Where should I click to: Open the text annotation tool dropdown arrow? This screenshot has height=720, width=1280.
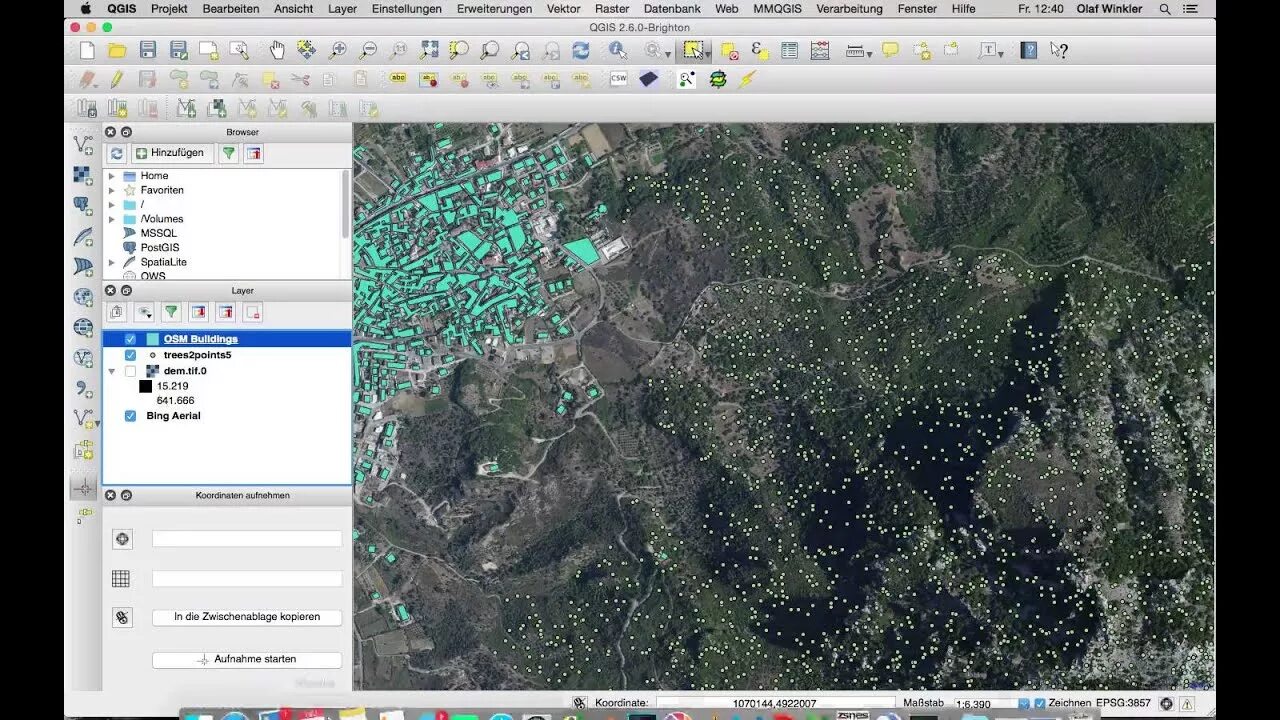click(x=1001, y=52)
